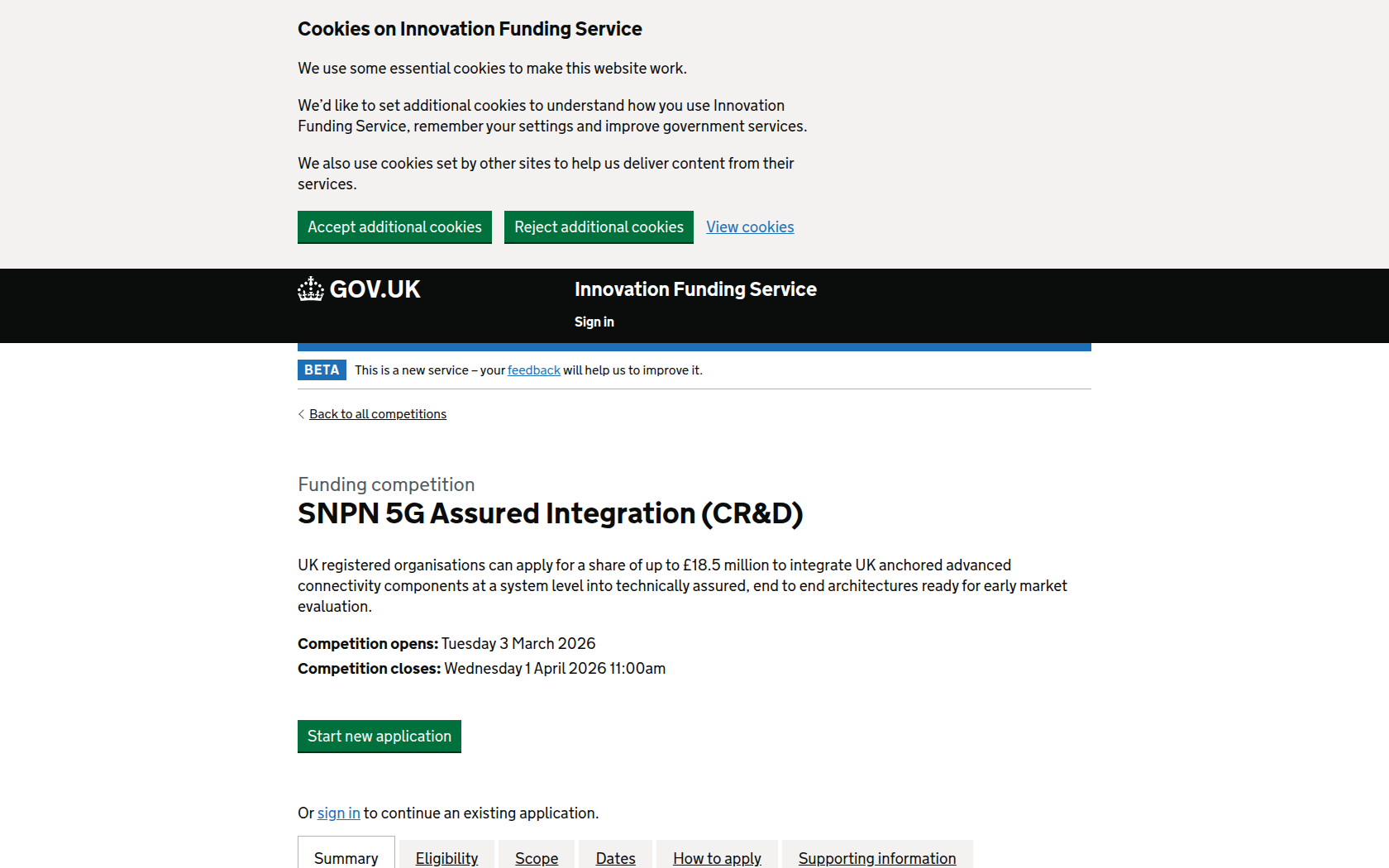Click the GOV.UK crown logo icon
1389x868 pixels.
pyautogui.click(x=311, y=289)
